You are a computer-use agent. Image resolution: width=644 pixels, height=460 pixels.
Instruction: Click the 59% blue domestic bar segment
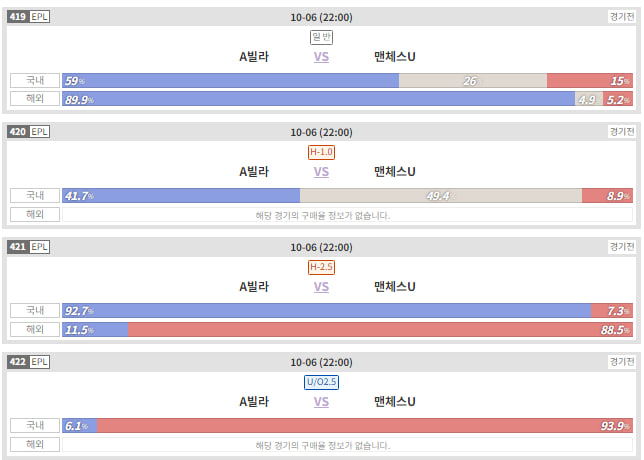[x=230, y=80]
